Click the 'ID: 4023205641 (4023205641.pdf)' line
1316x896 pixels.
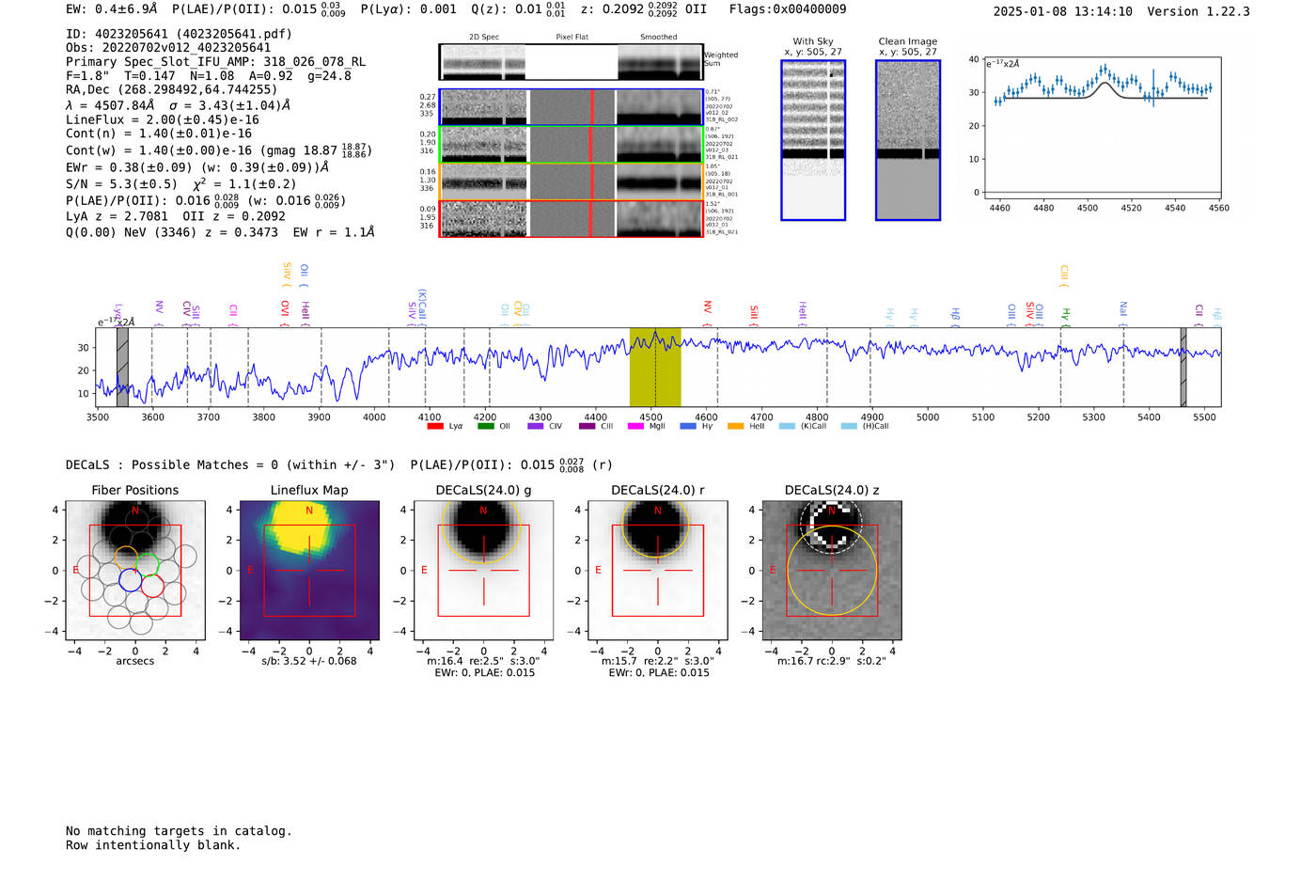(179, 34)
